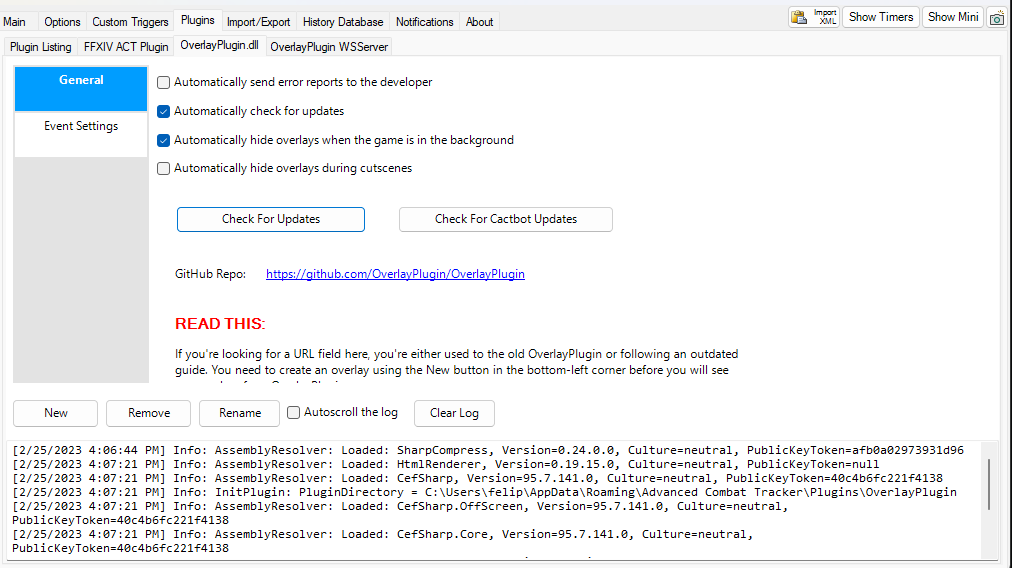Click the Show Timers button

(880, 17)
